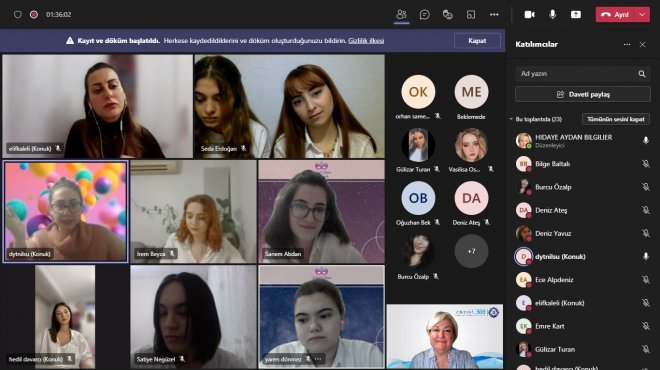Click muted mic icon for Deniz Yavuz
This screenshot has width=660, height=370.
(646, 233)
